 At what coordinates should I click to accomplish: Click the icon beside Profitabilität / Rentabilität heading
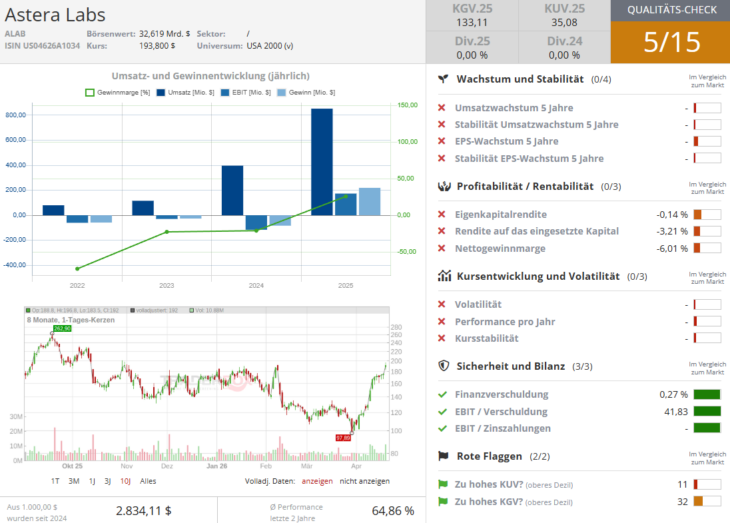(x=443, y=186)
